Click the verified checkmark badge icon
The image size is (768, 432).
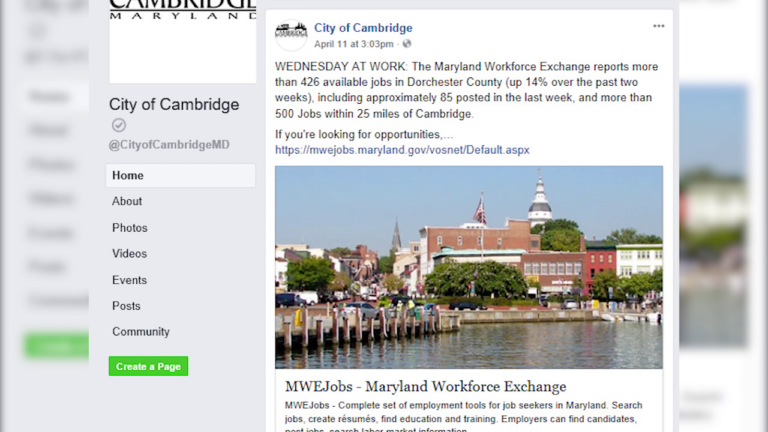[119, 125]
